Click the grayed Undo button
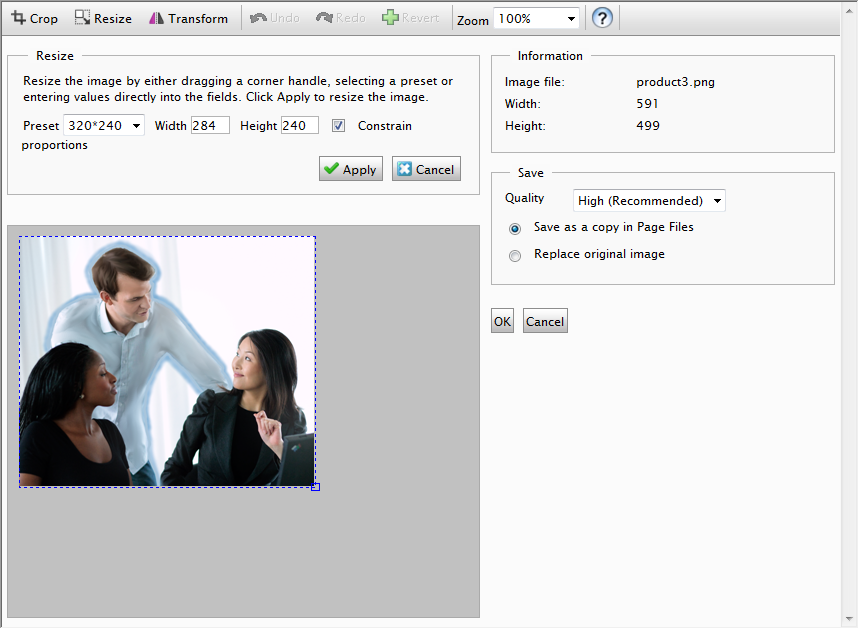Viewport: 859px width, 629px height. click(274, 18)
